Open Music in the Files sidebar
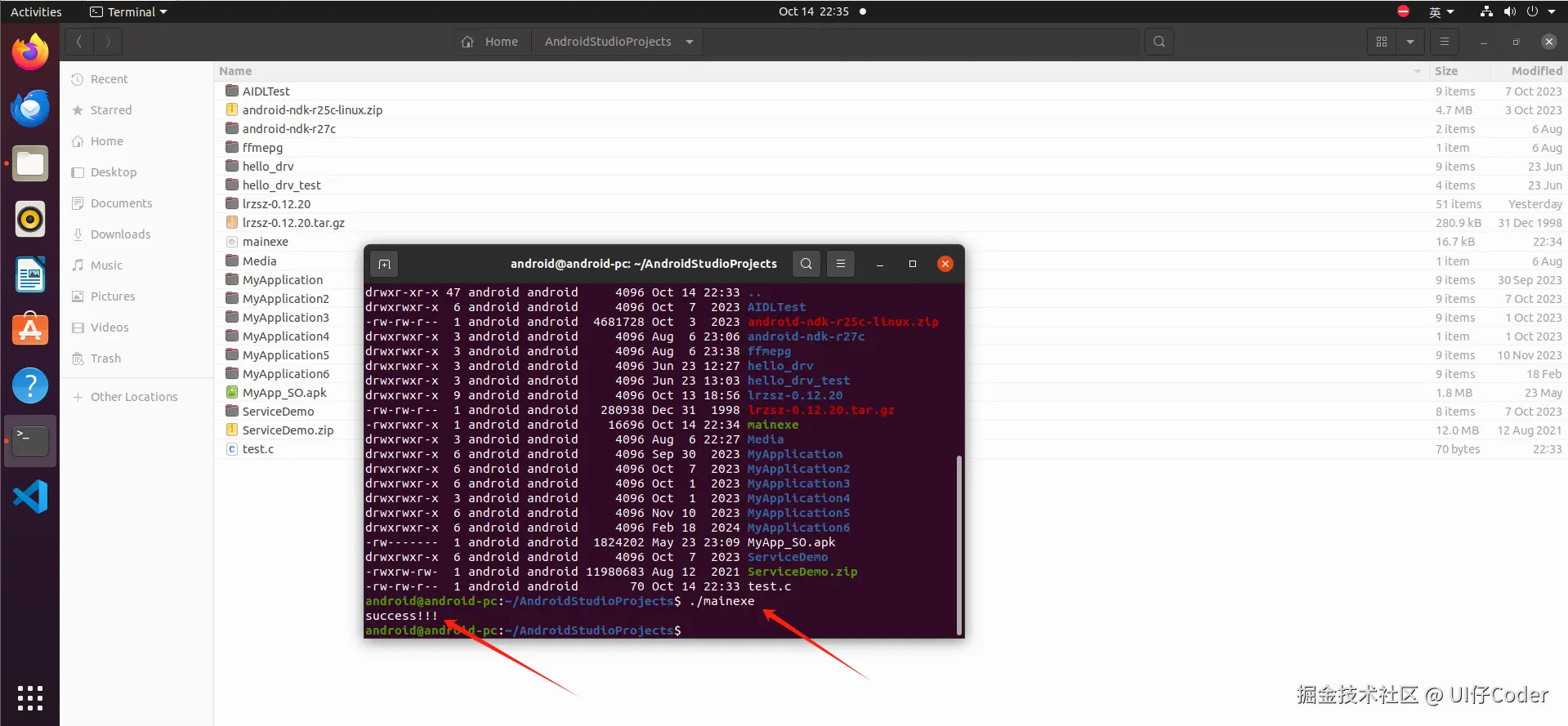This screenshot has height=726, width=1568. [136, 265]
